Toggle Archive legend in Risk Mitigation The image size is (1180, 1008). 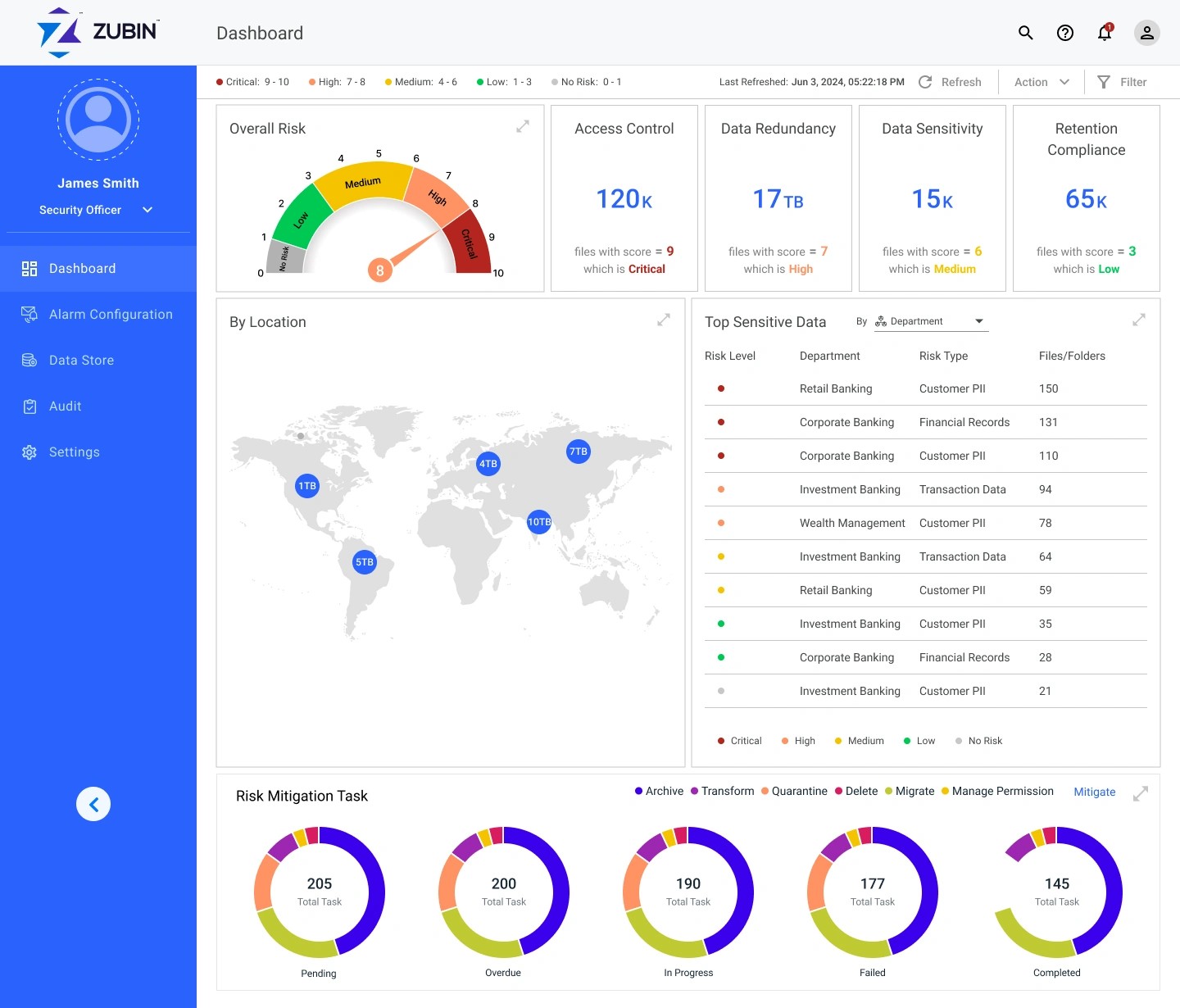(x=659, y=791)
